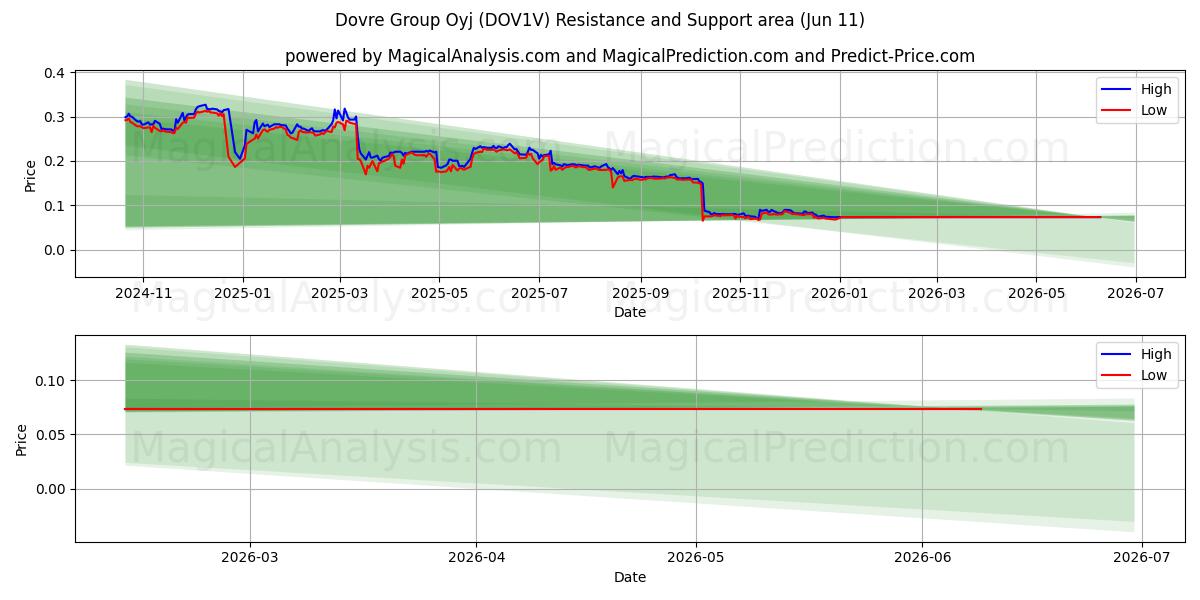This screenshot has height=600, width=1200.
Task: Click the bottom chart '2026-04' tick label
Action: [476, 557]
